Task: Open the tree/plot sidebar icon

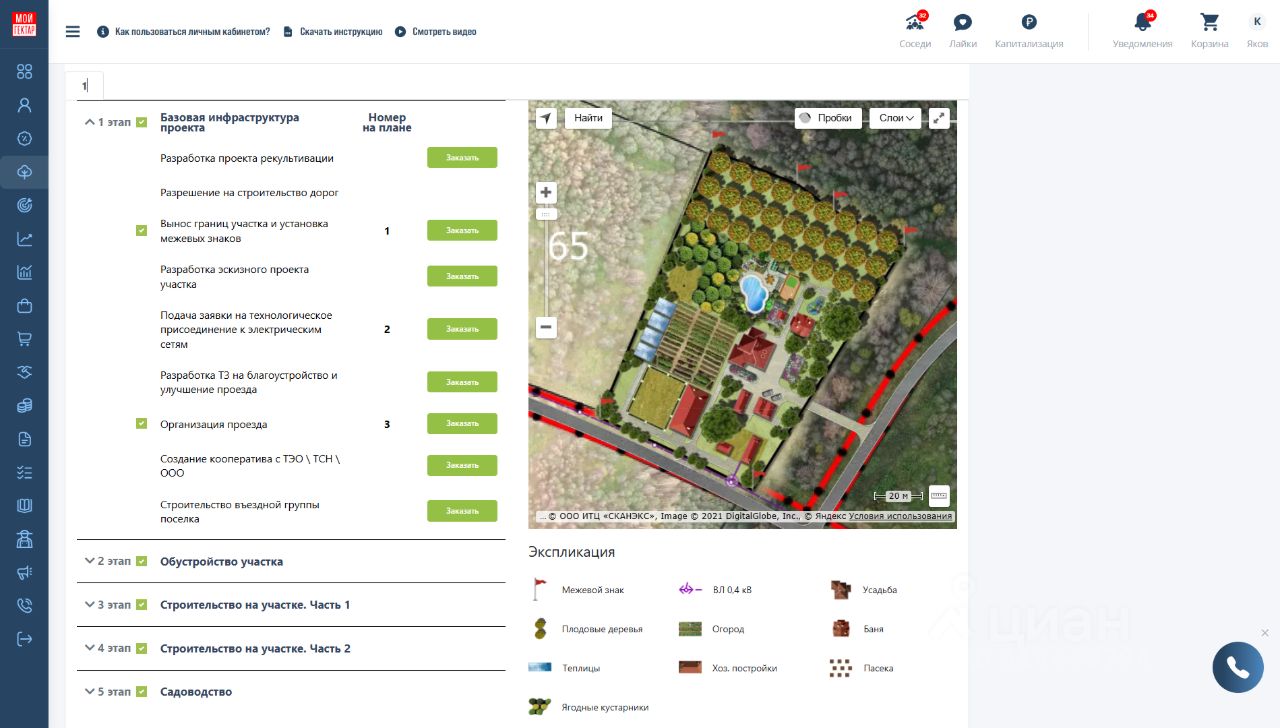Action: coord(25,172)
